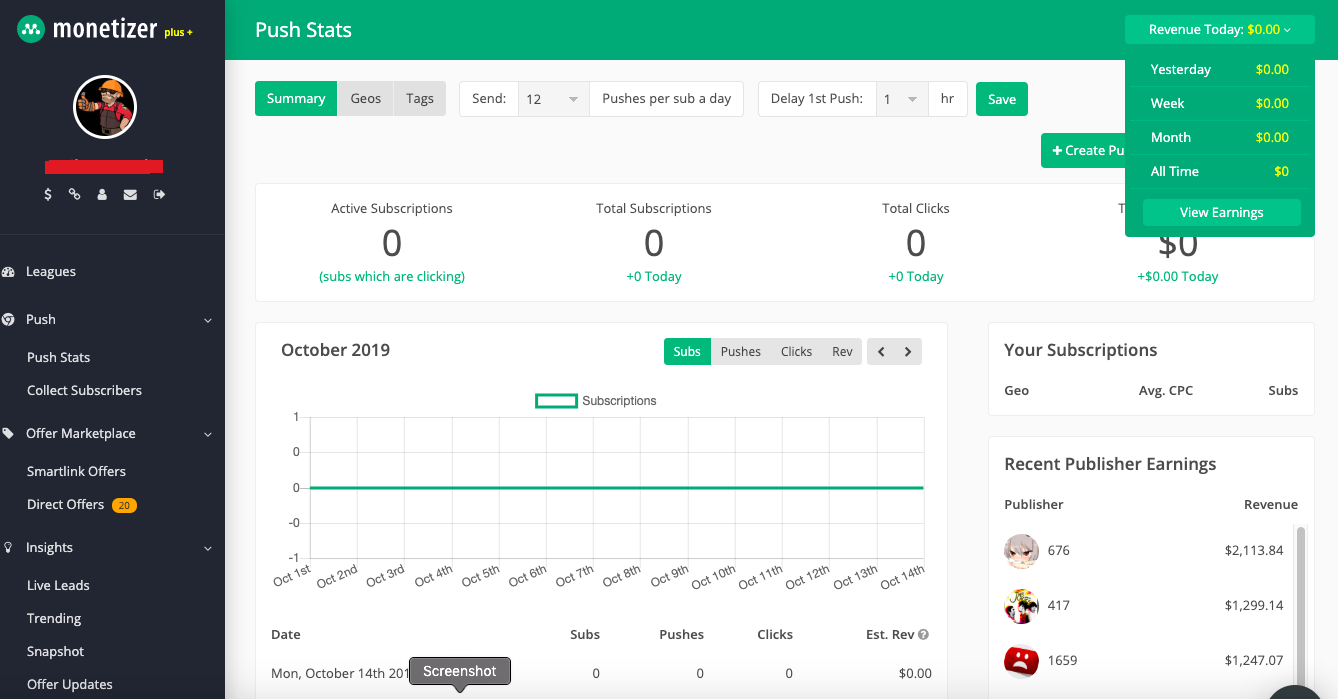
Task: Click the Geo column header
Action: (x=1016, y=390)
